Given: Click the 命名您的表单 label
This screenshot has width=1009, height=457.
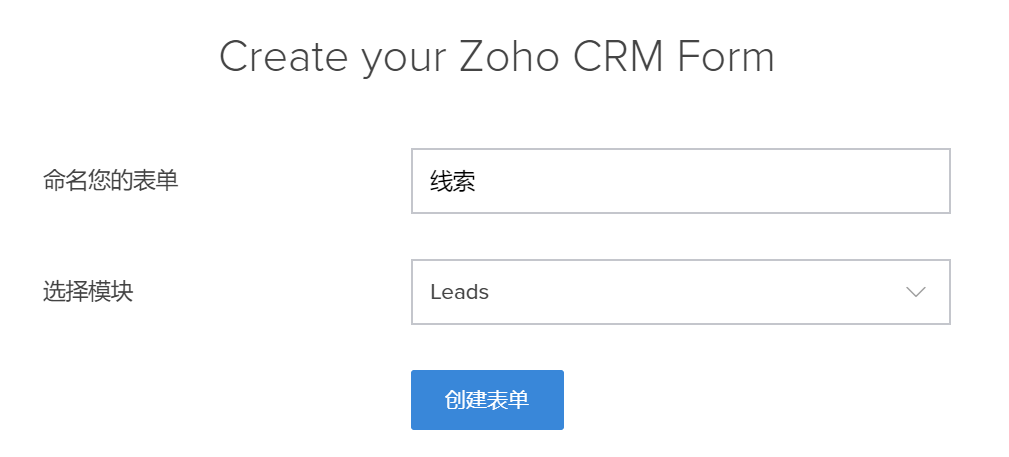Looking at the screenshot, I should click(x=110, y=181).
